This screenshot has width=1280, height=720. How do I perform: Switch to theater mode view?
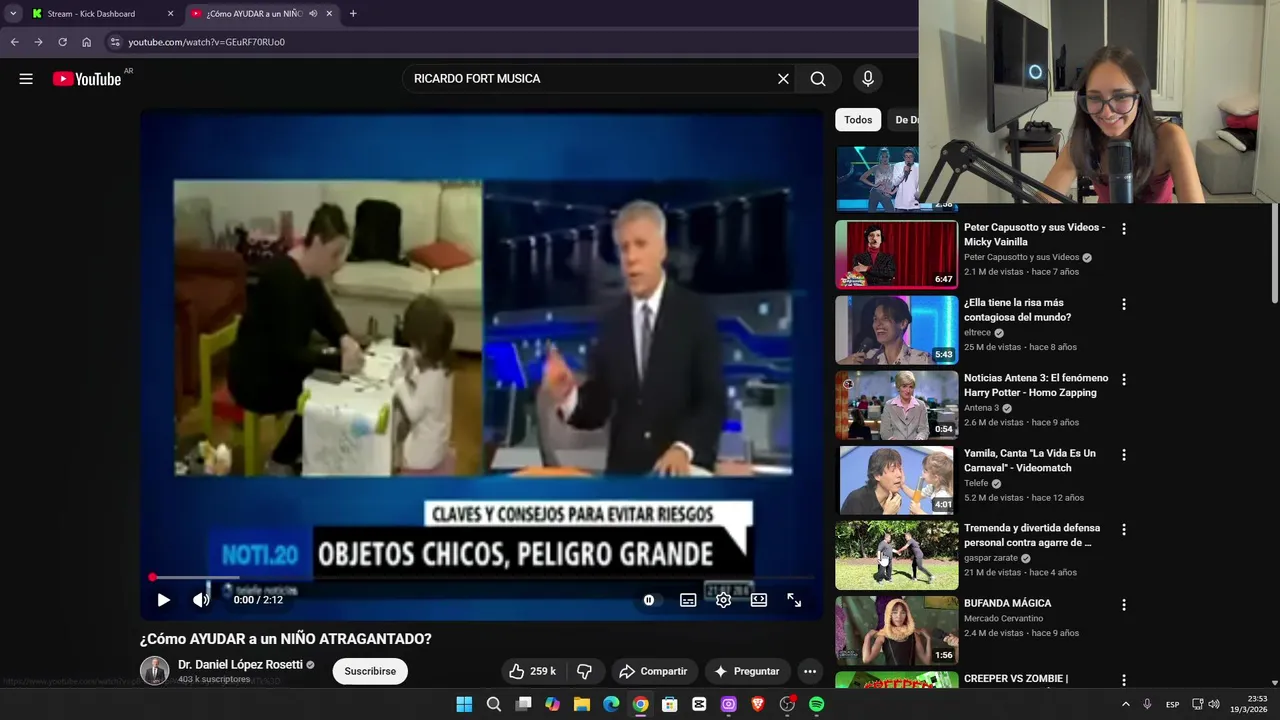pos(759,600)
